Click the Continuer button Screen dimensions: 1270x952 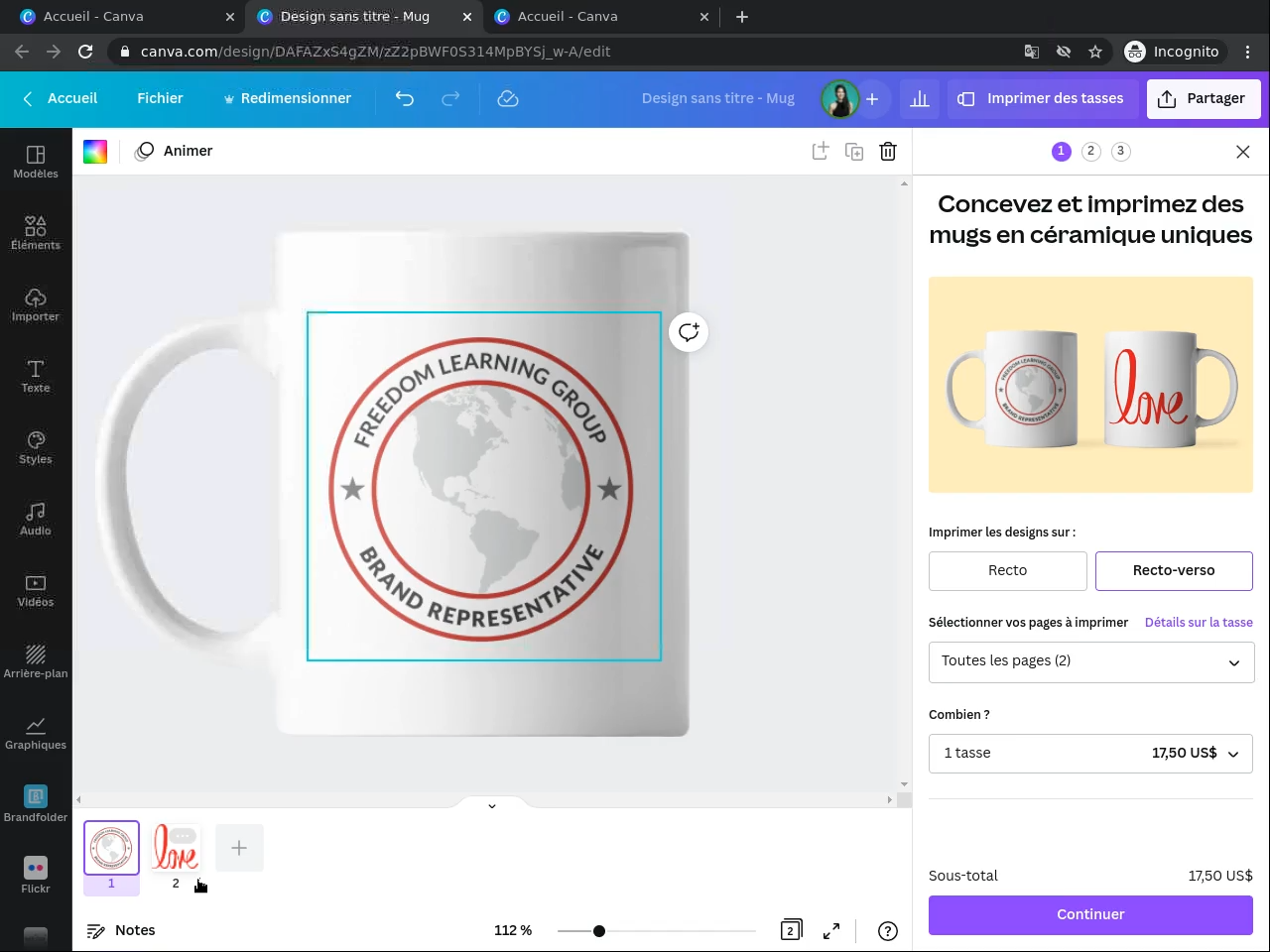(1090, 914)
